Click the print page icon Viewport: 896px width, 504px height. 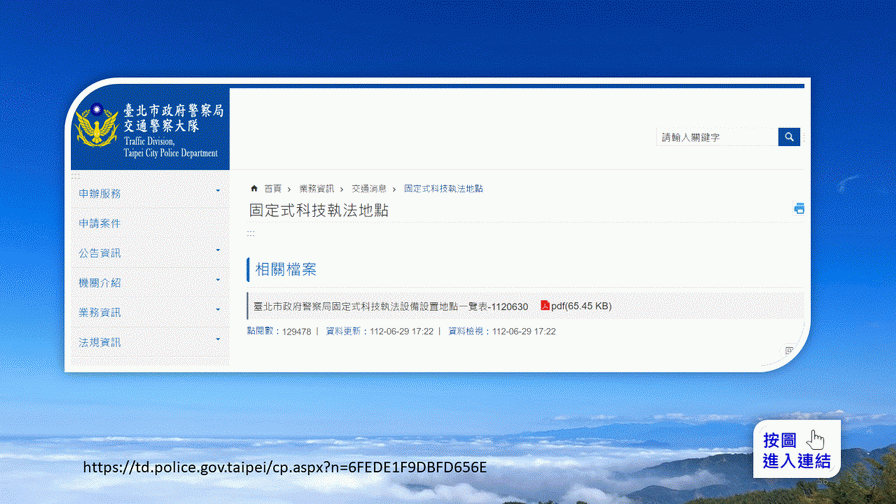[799, 209]
